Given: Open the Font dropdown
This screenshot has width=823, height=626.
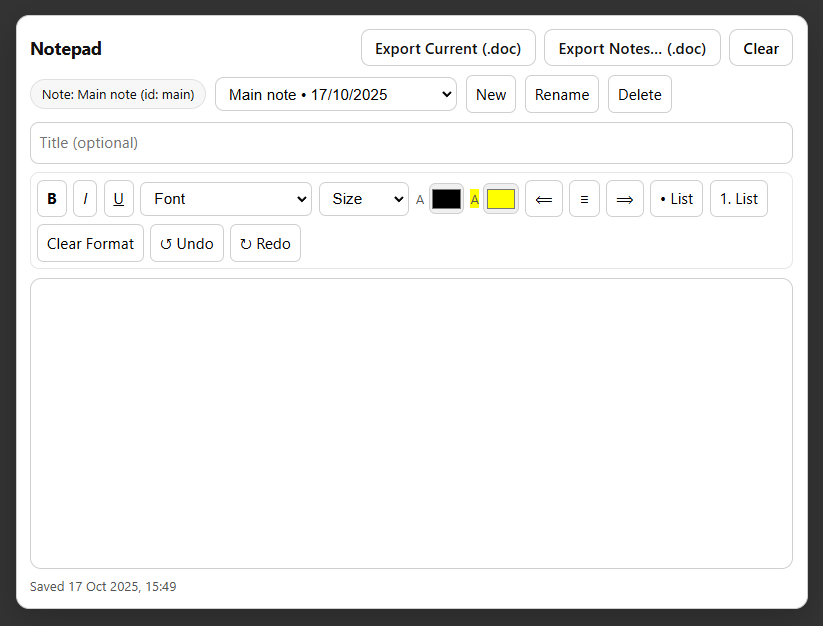Looking at the screenshot, I should coord(226,199).
